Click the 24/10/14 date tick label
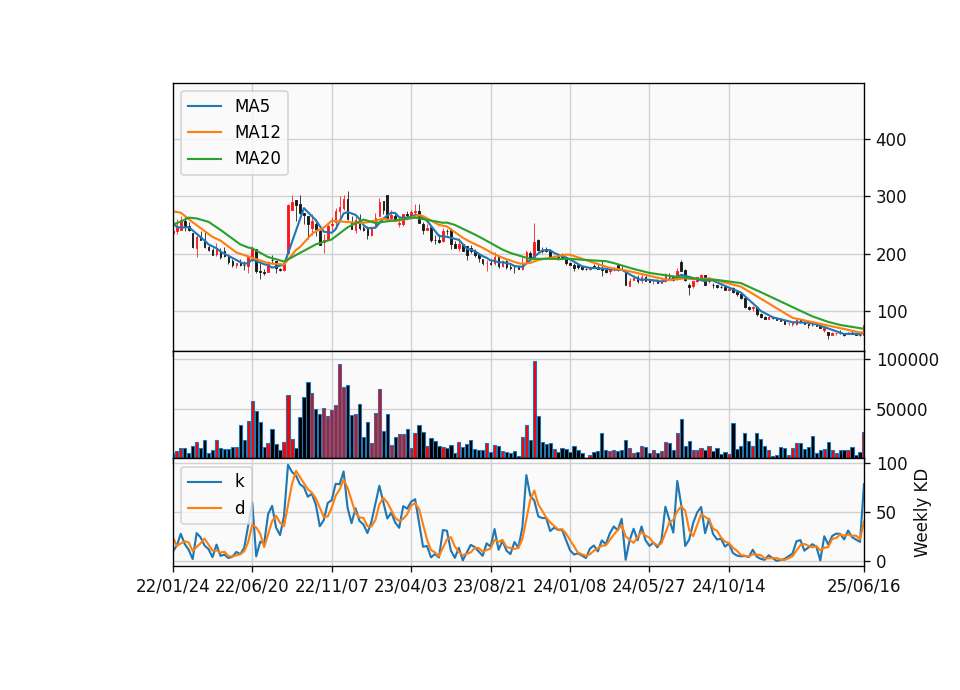Image resolution: width=960 pixels, height=690 pixels. [729, 587]
